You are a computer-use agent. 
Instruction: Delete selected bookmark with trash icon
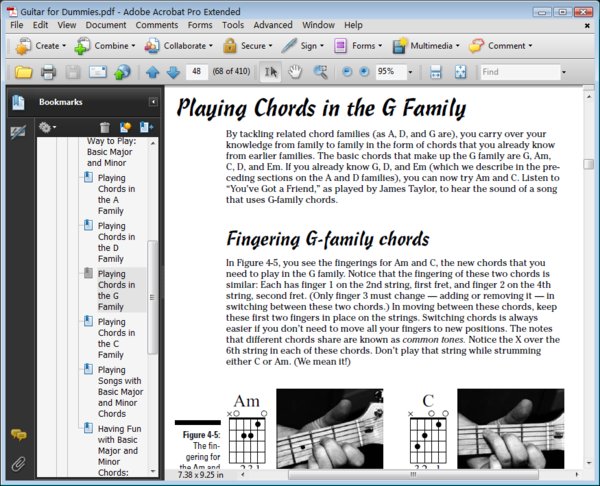tap(106, 127)
